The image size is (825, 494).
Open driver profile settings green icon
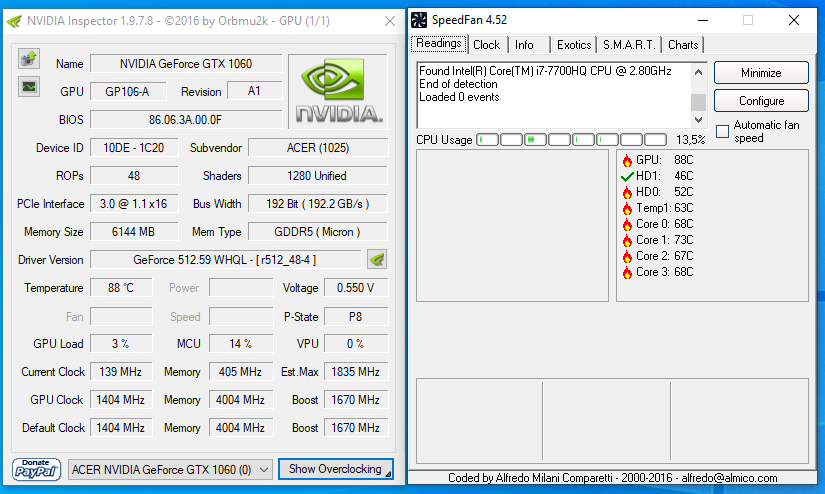(377, 259)
